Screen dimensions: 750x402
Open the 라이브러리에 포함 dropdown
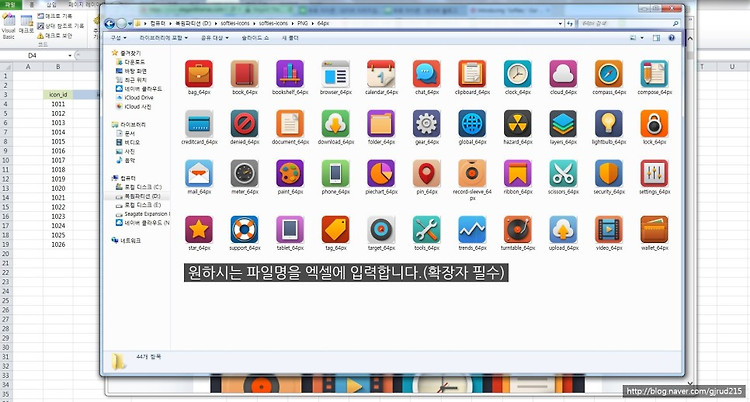(x=164, y=38)
